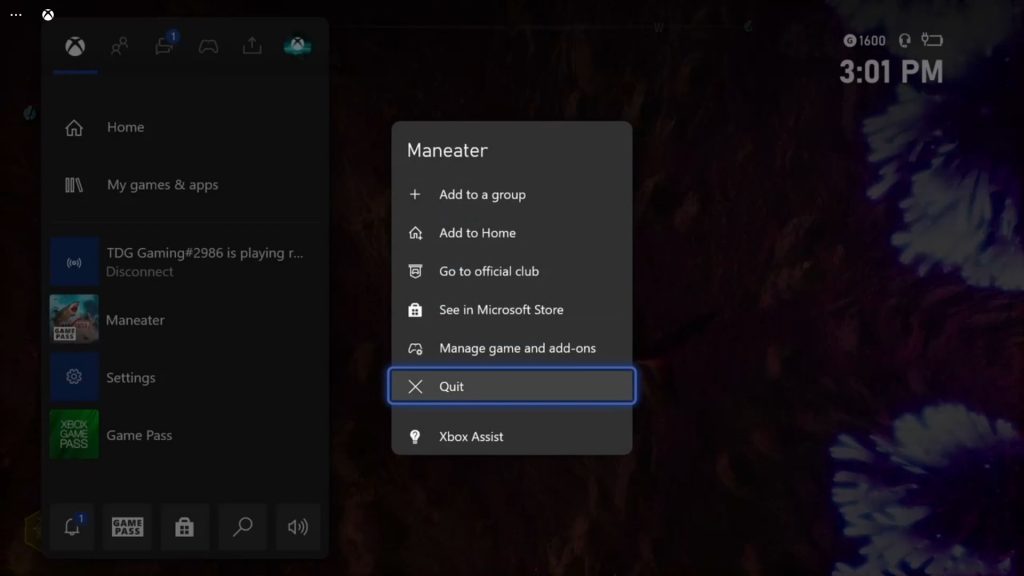Select the Maneater game in the guide list

pyautogui.click(x=185, y=319)
